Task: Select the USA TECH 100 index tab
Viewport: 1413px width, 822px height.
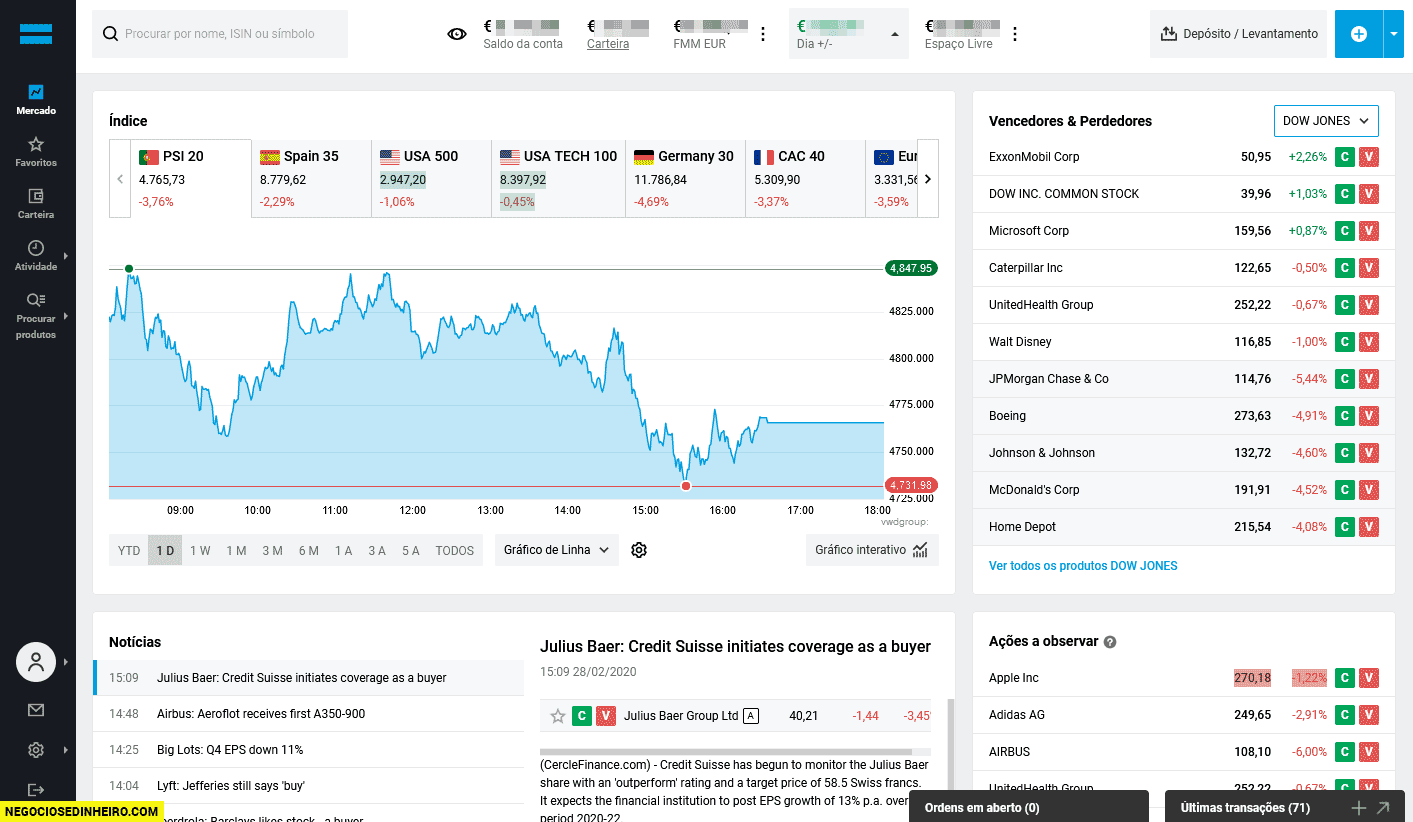Action: tap(559, 178)
